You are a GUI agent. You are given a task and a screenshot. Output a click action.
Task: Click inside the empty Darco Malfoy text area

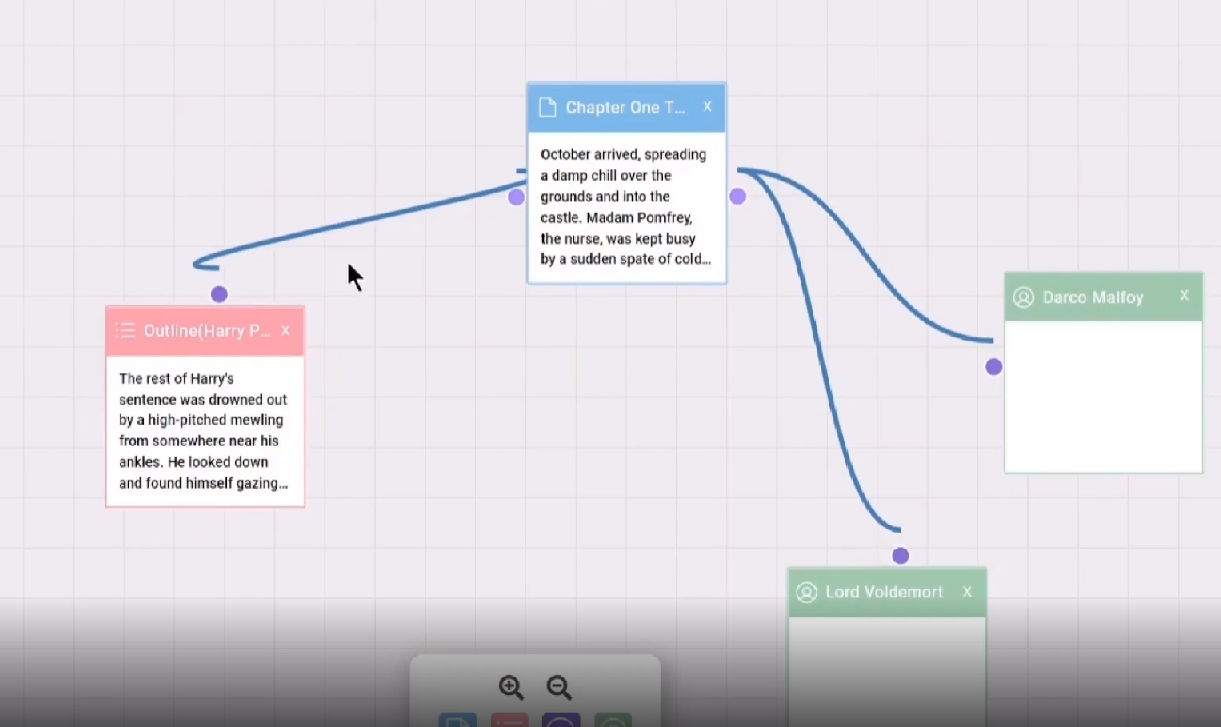pos(1102,395)
